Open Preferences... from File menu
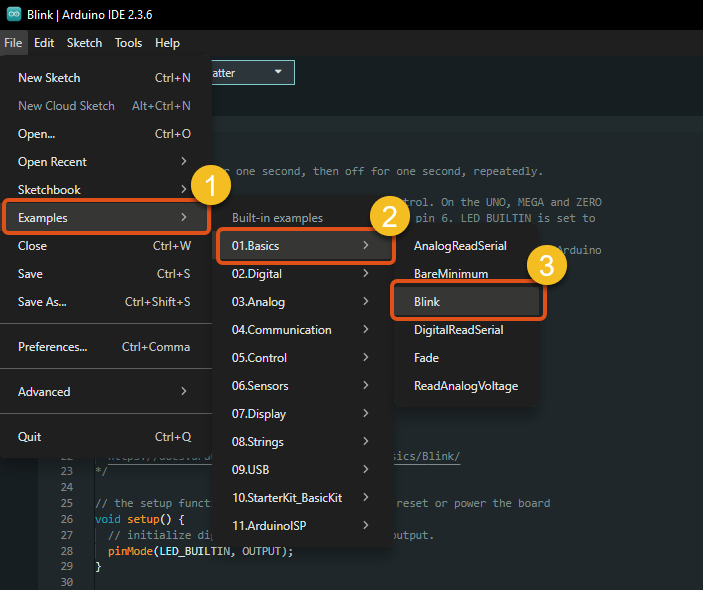This screenshot has width=703, height=590. (106, 347)
